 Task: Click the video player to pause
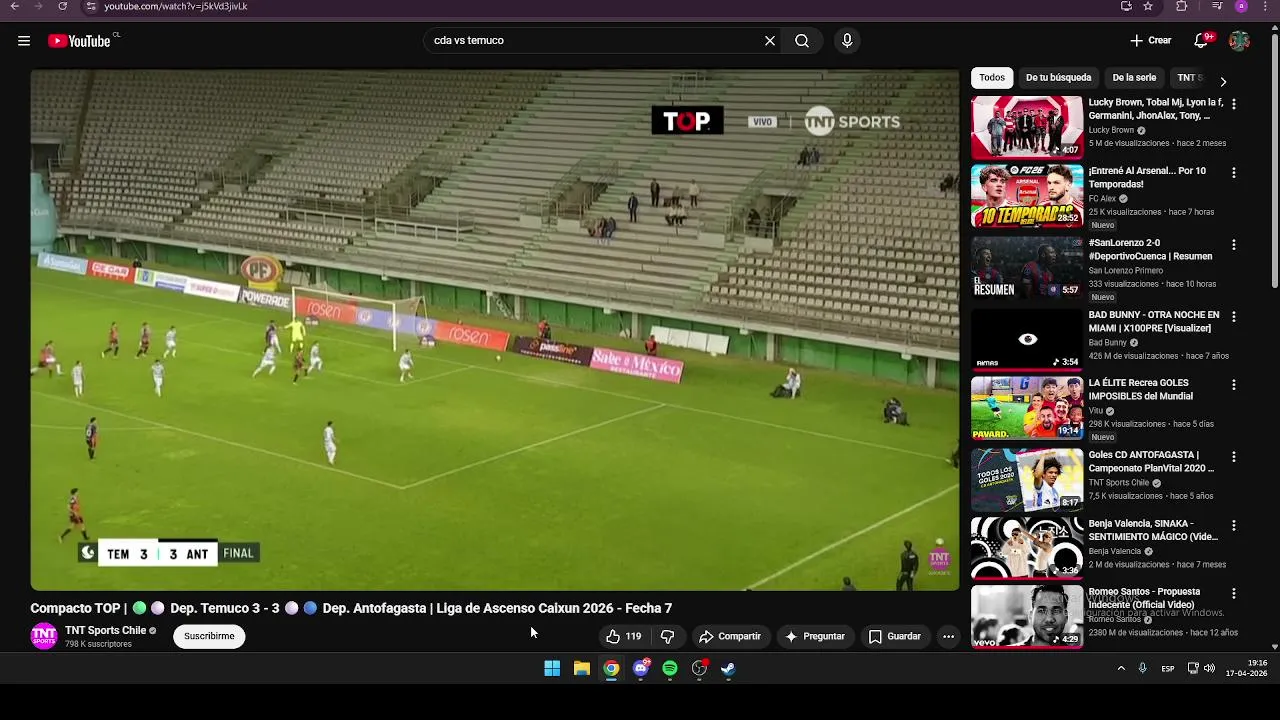click(494, 330)
